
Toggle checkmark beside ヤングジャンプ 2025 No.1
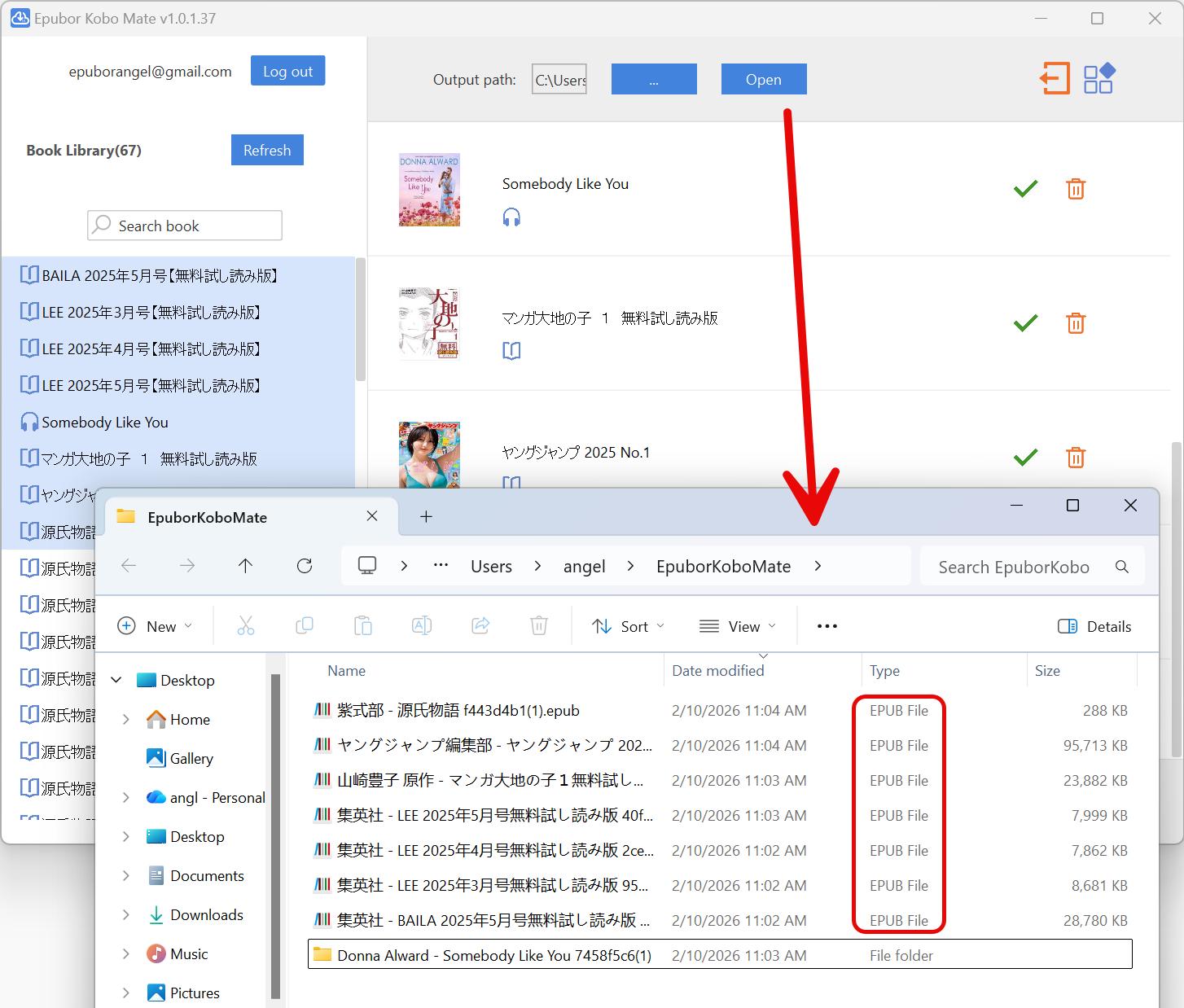coord(1025,458)
